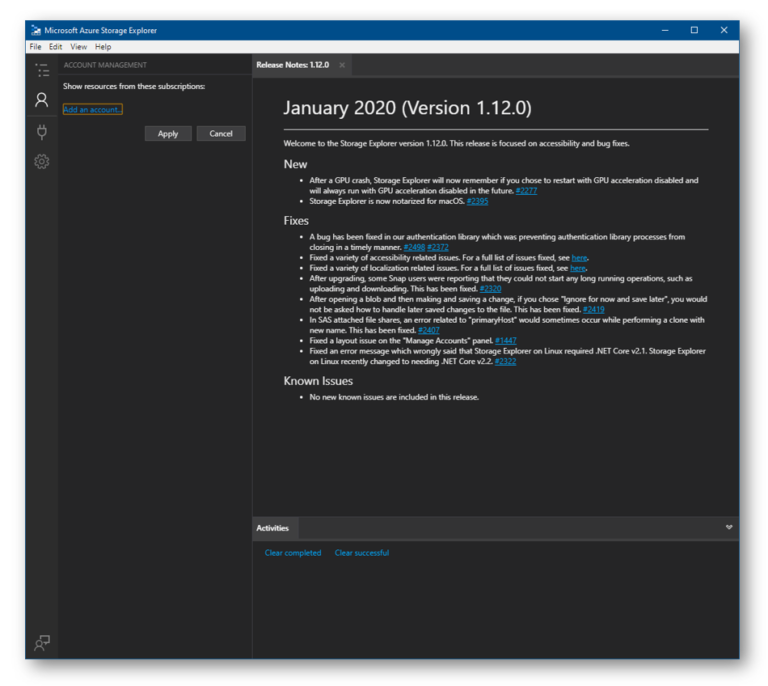Open the Help menu
The image size is (768, 686).
[103, 47]
